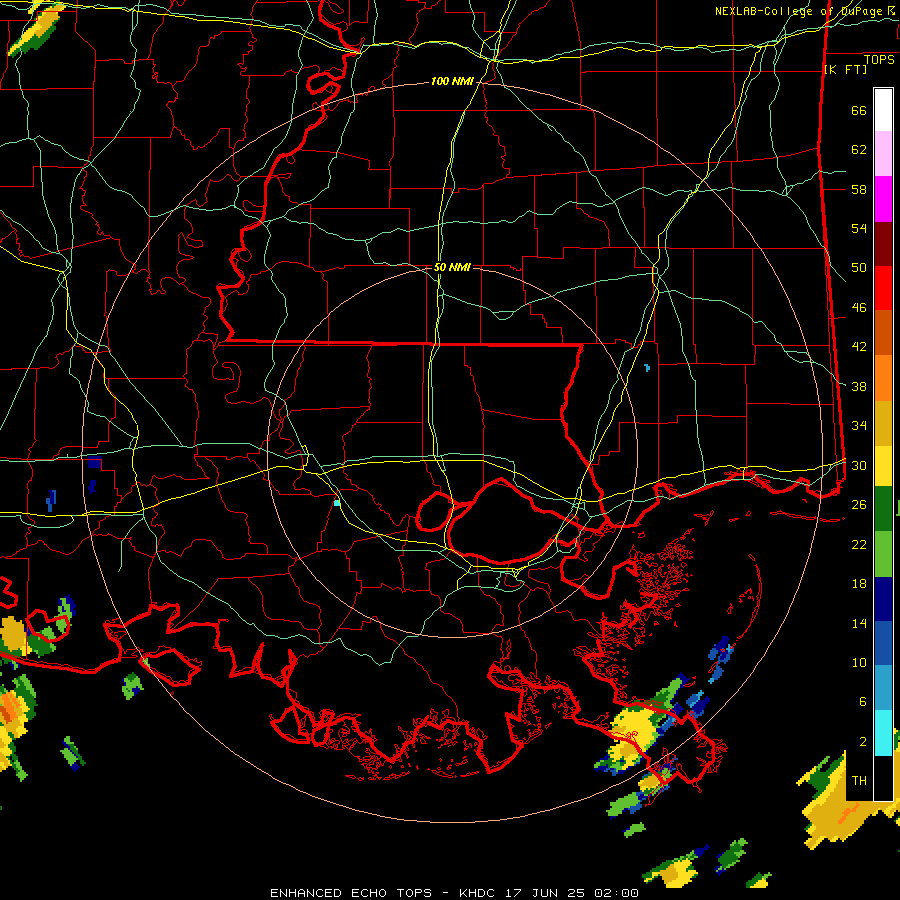Click the bright red band near 46
The image size is (900, 900).
[883, 288]
